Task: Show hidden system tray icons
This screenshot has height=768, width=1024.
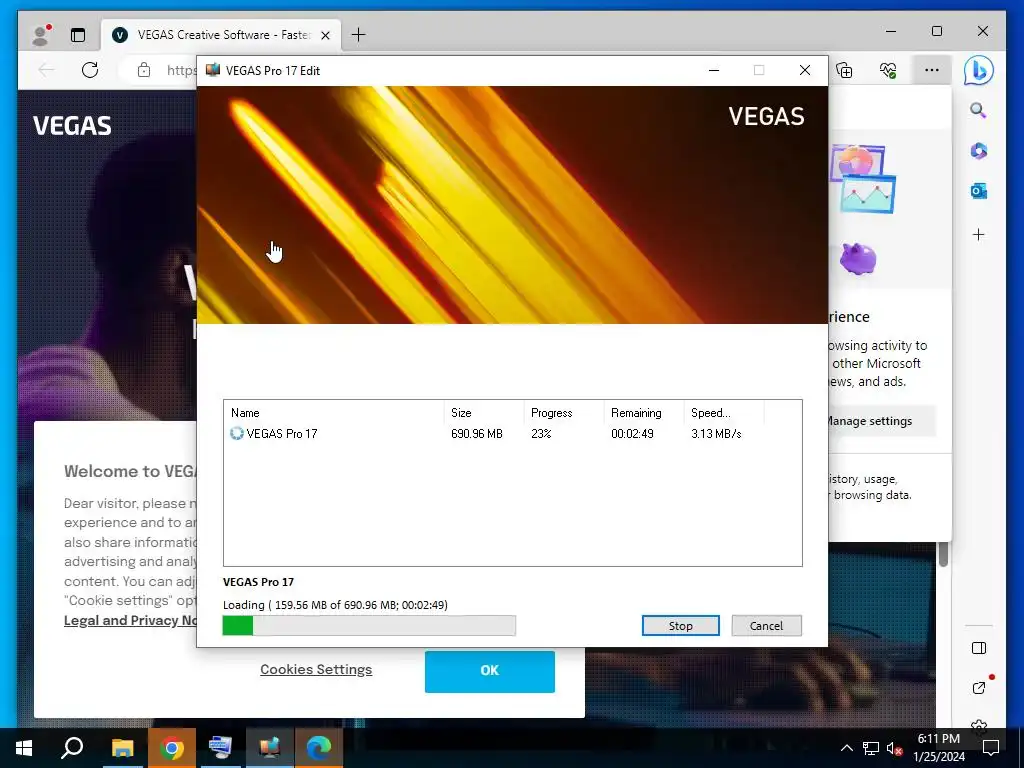Action: (846, 748)
